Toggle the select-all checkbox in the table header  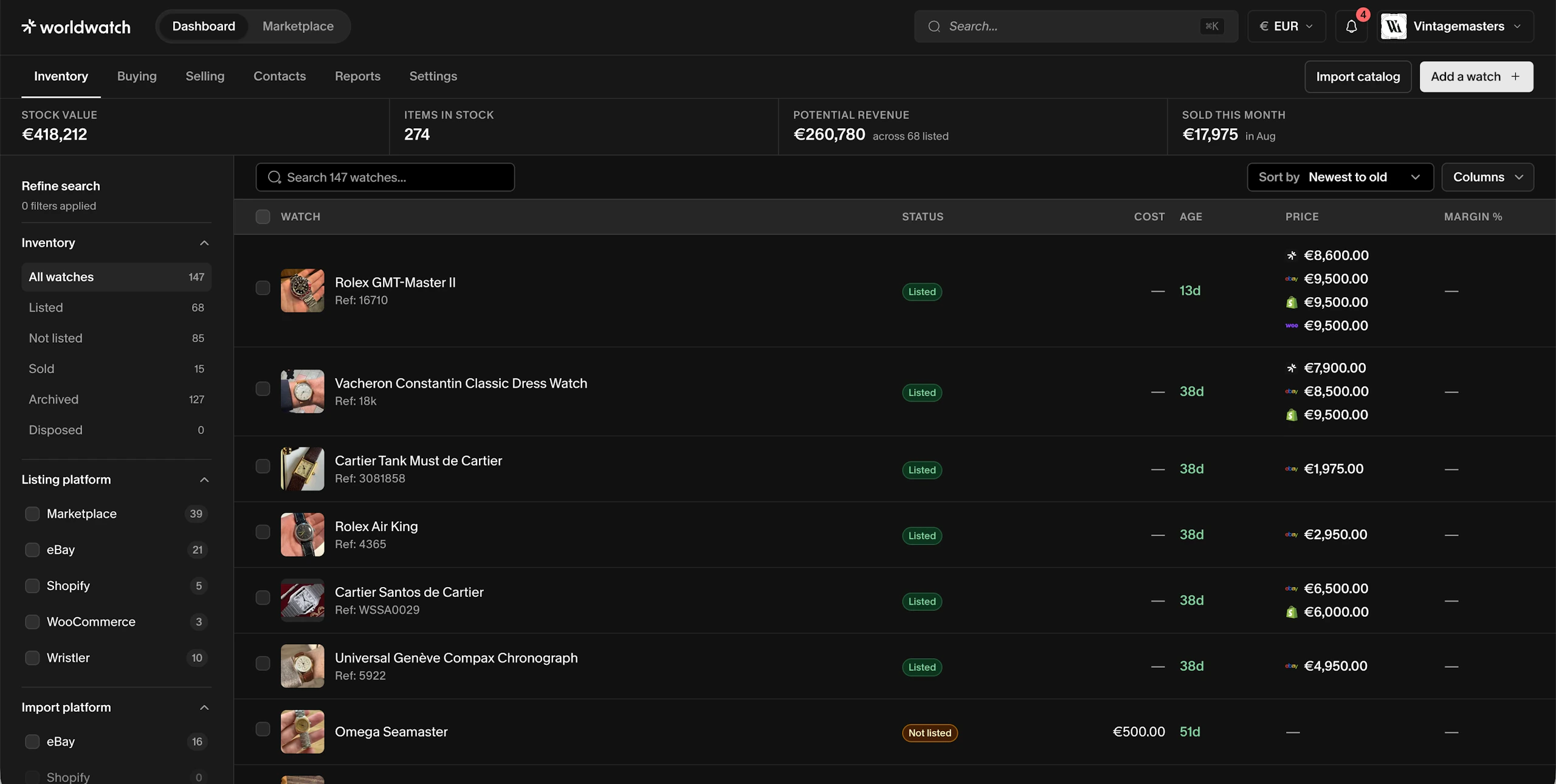click(263, 217)
